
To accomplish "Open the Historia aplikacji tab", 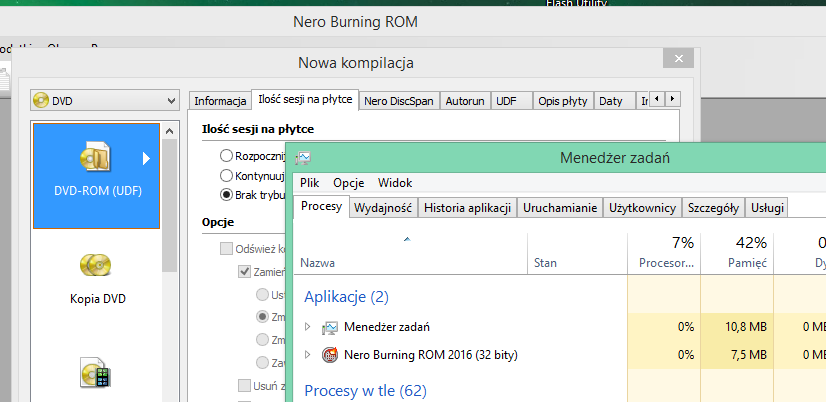I will click(x=468, y=208).
